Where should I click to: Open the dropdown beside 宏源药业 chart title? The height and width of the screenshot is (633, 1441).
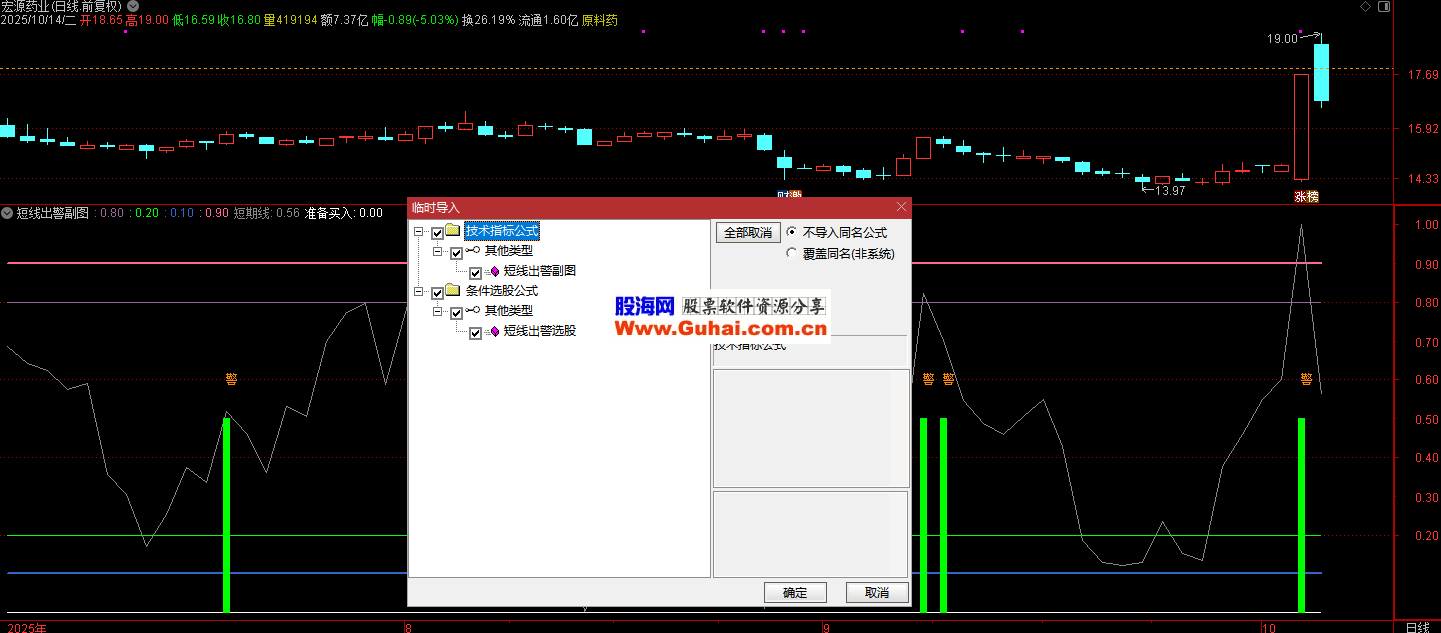pos(133,6)
